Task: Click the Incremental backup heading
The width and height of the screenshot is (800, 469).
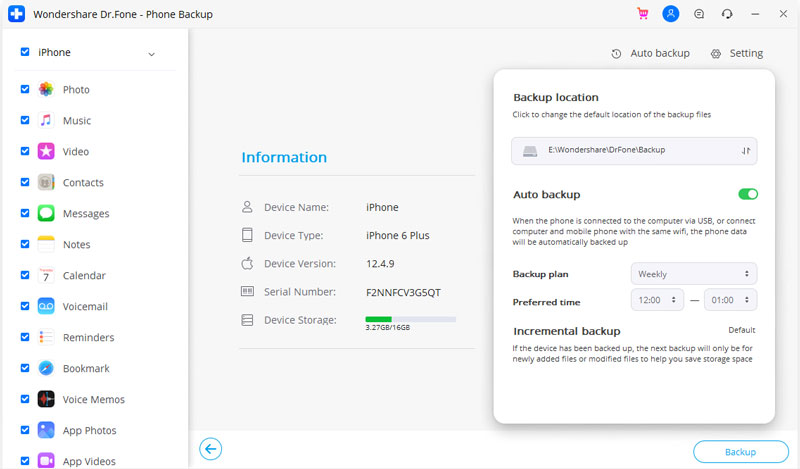Action: pos(567,331)
